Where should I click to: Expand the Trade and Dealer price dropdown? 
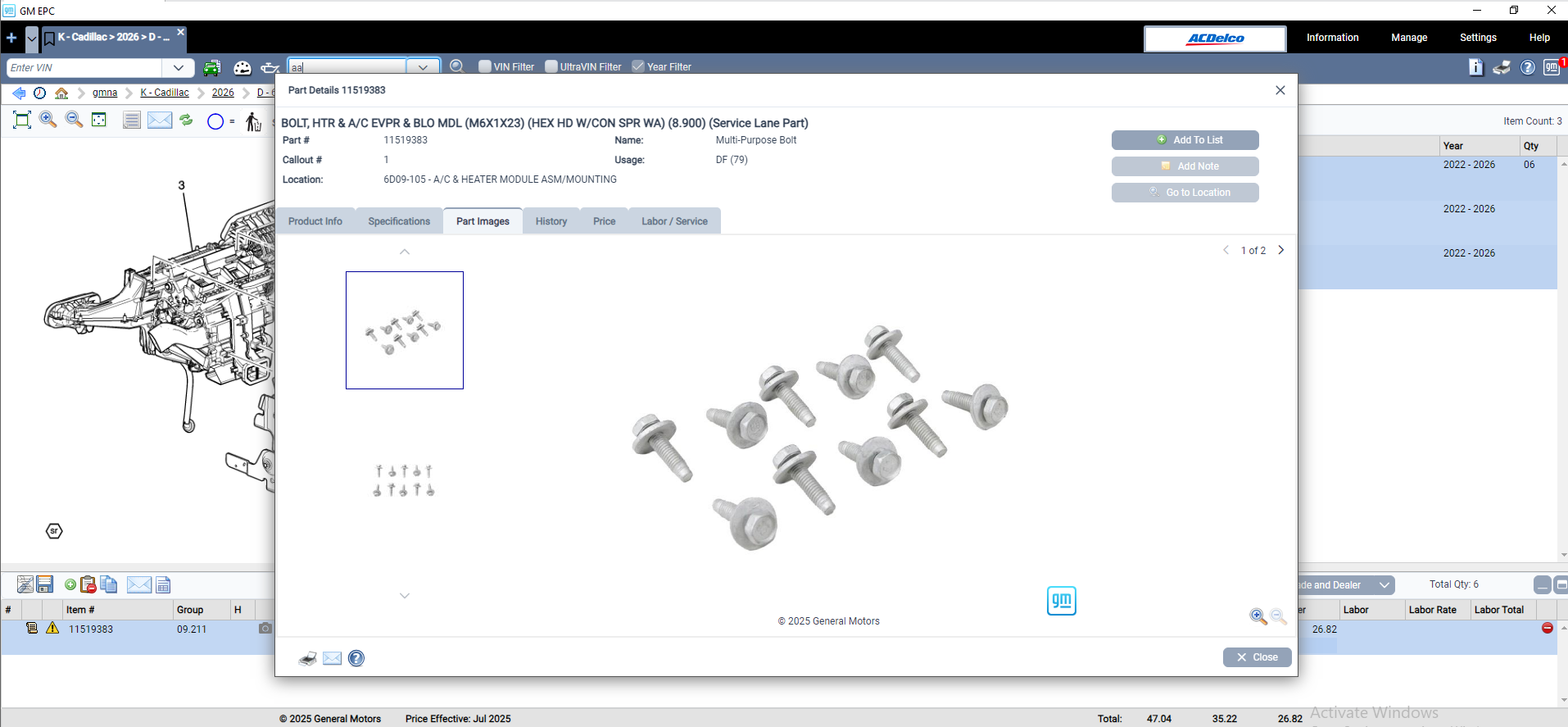click(1384, 585)
